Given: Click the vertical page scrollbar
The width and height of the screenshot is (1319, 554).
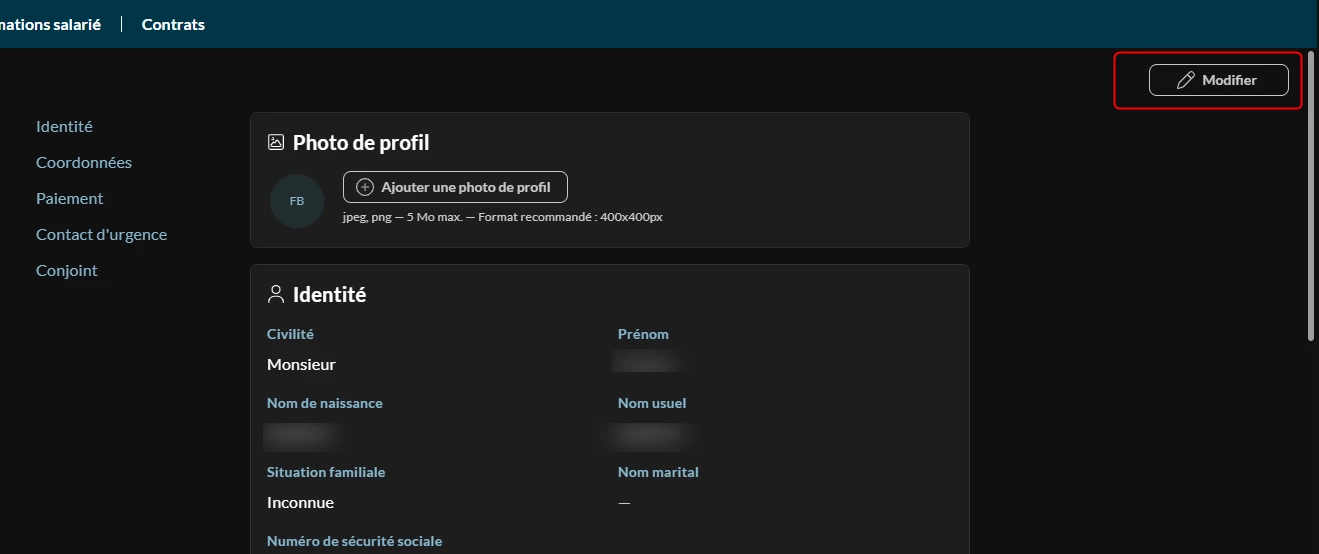Looking at the screenshot, I should click(1312, 195).
